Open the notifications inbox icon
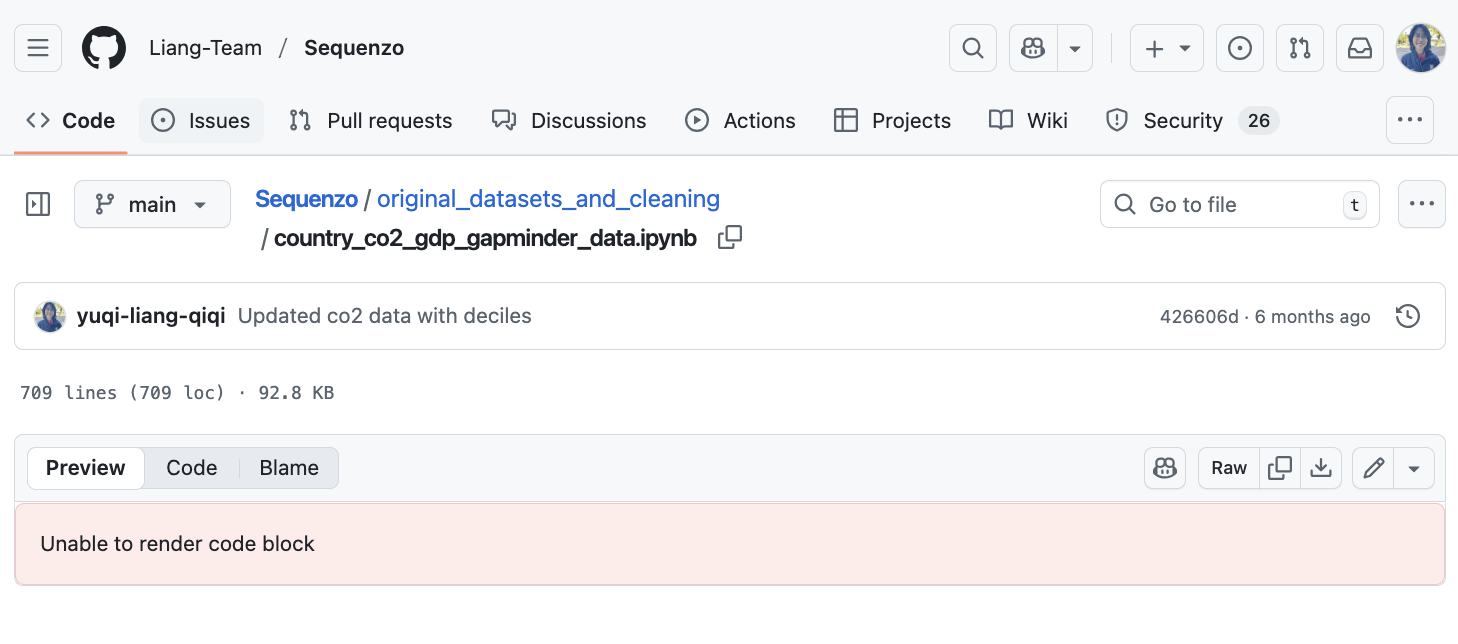This screenshot has width=1458, height=644. (x=1360, y=48)
